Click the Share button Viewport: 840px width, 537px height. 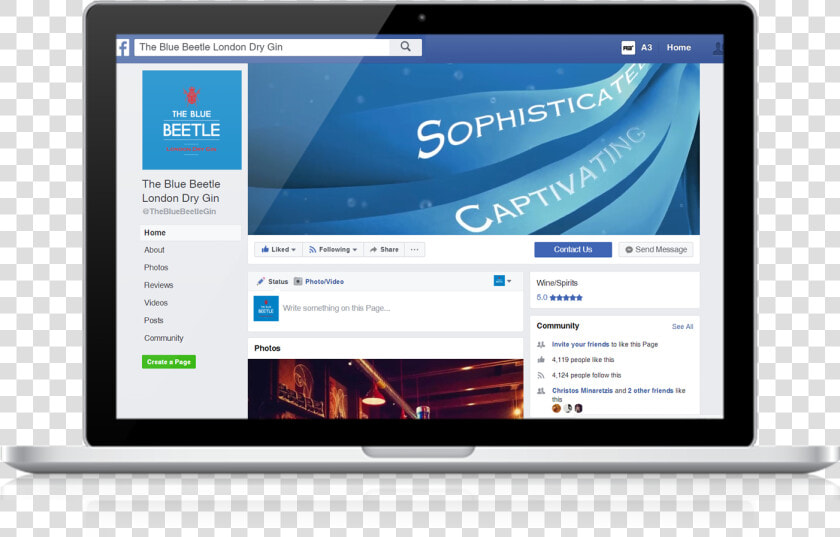[384, 250]
